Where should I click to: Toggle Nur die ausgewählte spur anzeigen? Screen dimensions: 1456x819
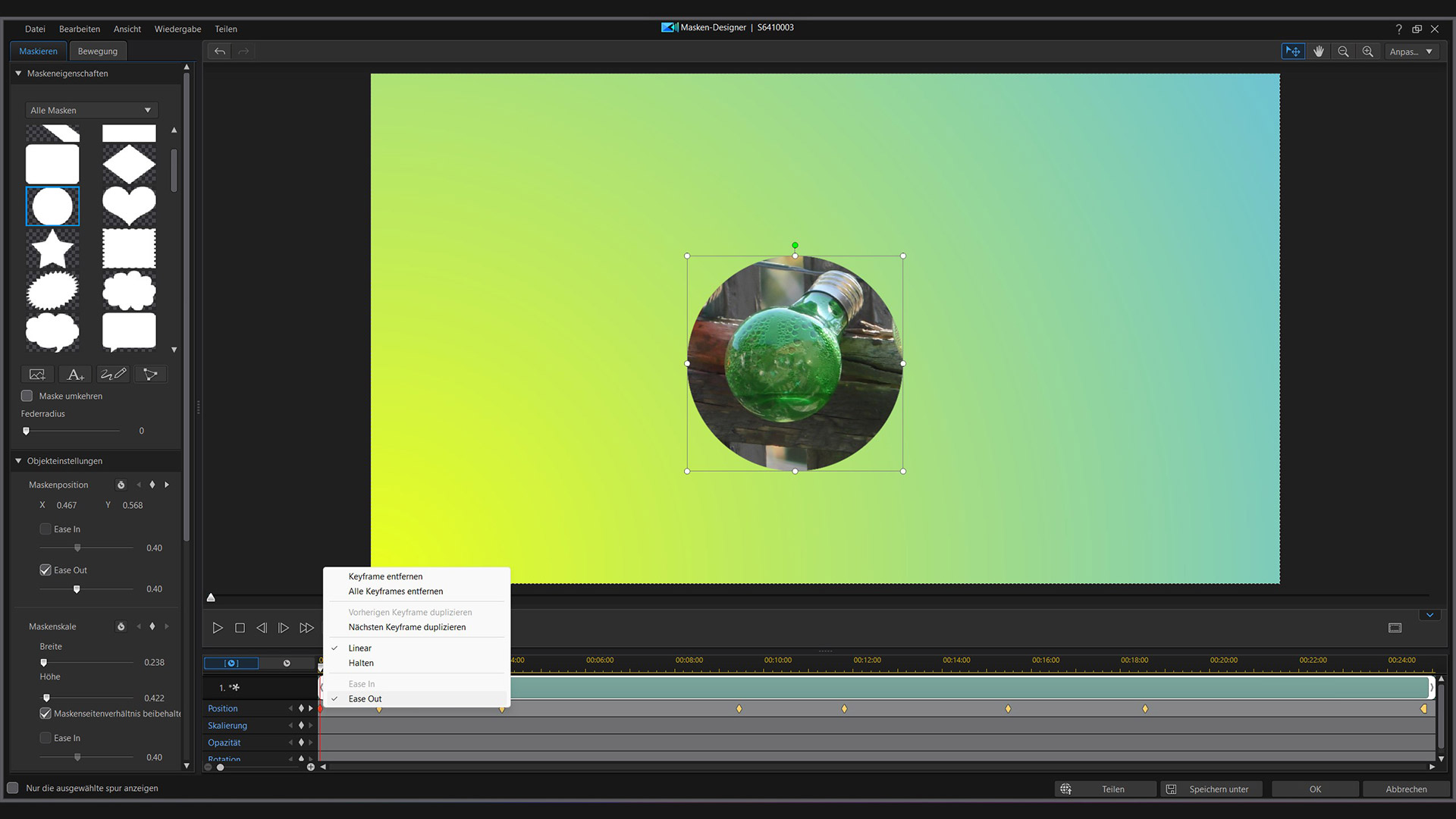(x=13, y=788)
